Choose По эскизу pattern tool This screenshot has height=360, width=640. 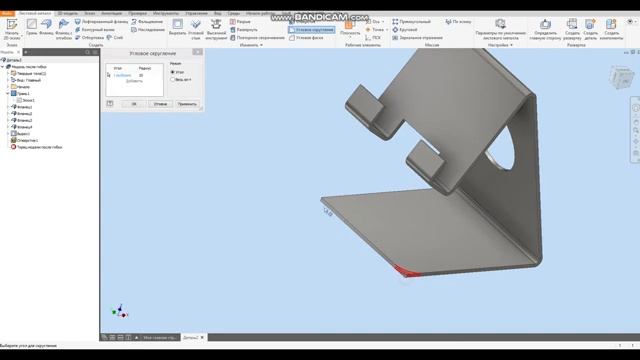coord(458,22)
